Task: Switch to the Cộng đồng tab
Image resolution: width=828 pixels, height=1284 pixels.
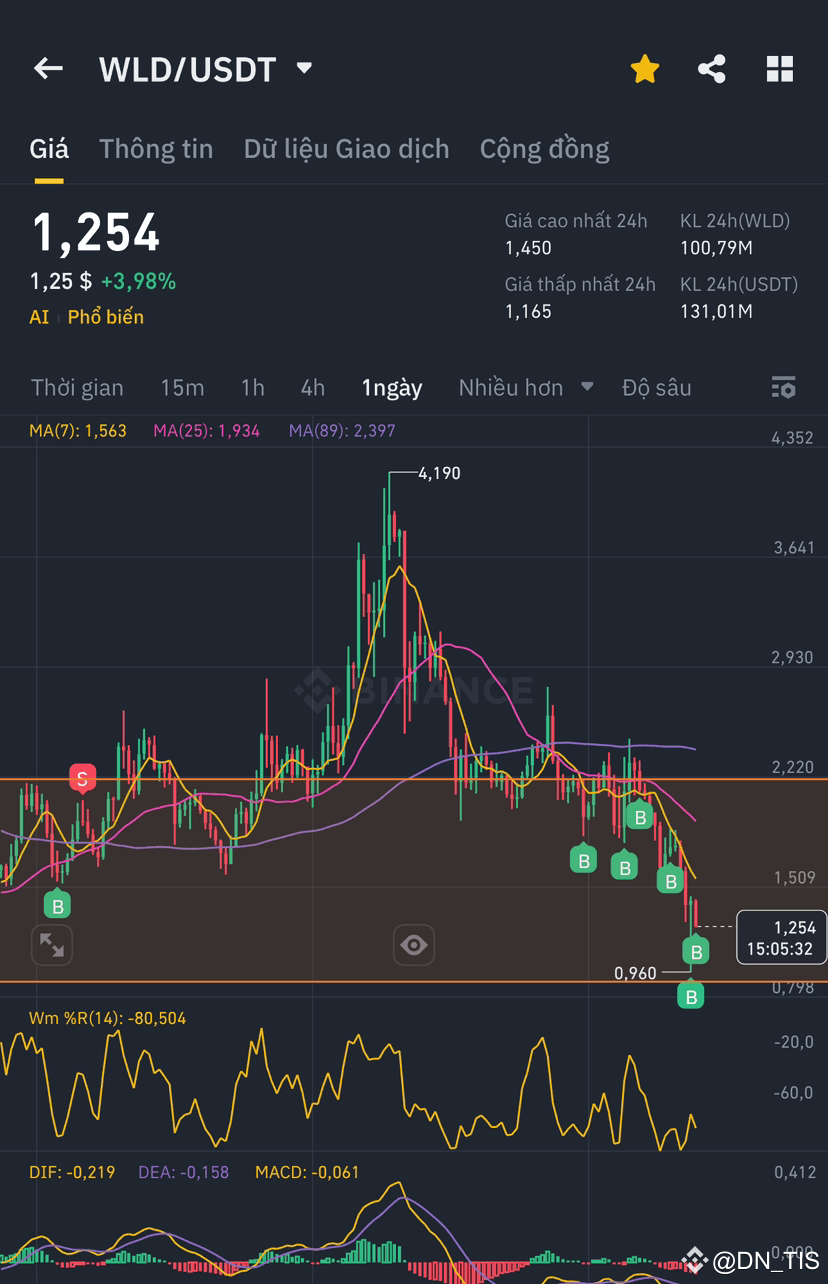Action: (544, 148)
